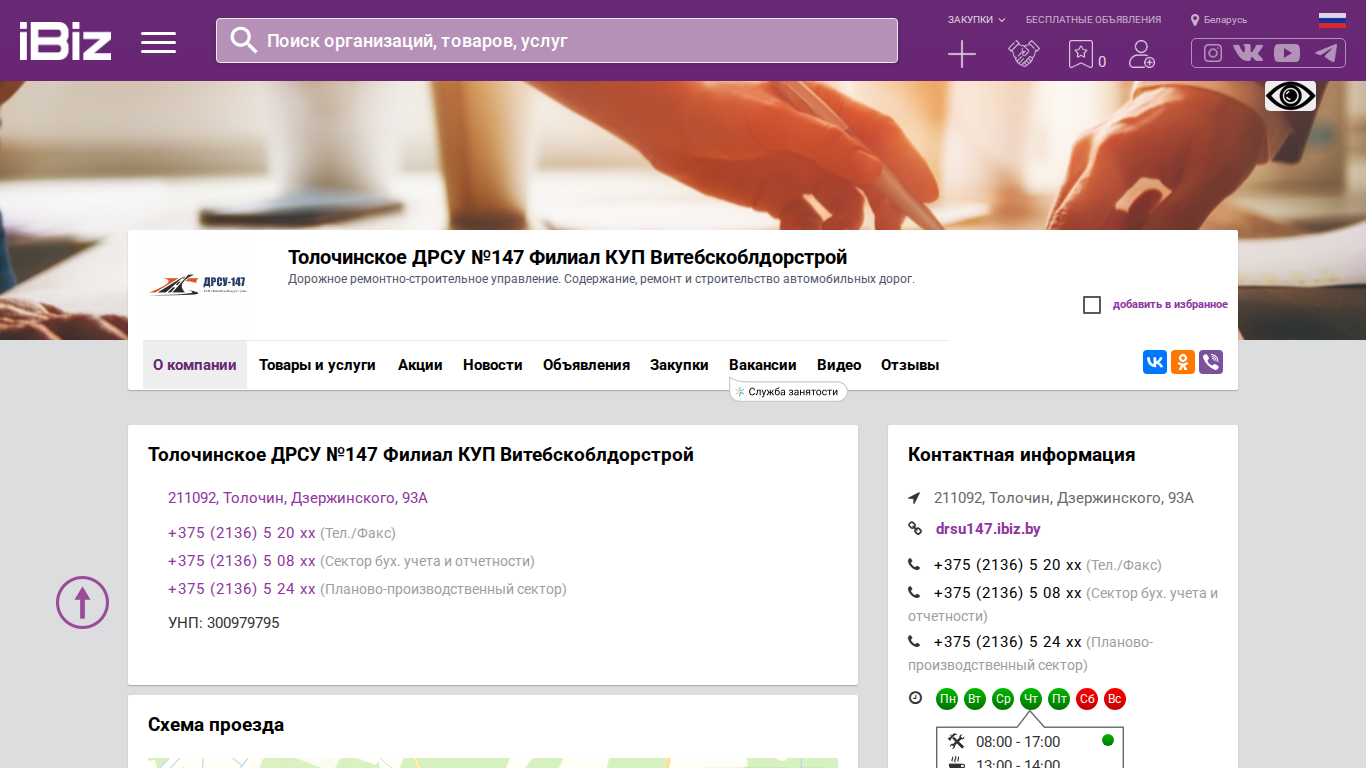
Task: Click the plus add icon in header
Action: pyautogui.click(x=962, y=54)
